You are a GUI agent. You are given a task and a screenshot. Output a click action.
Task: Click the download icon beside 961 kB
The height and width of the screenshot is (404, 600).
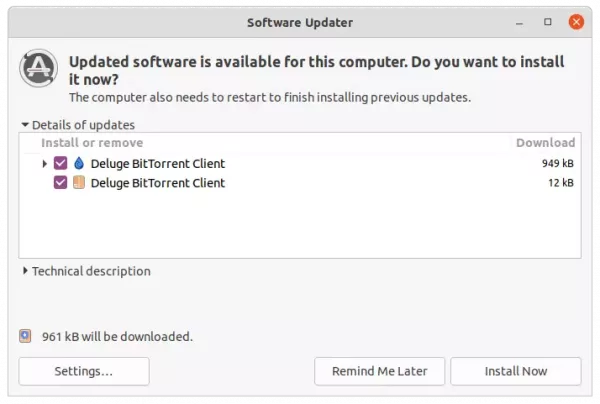pos(25,336)
